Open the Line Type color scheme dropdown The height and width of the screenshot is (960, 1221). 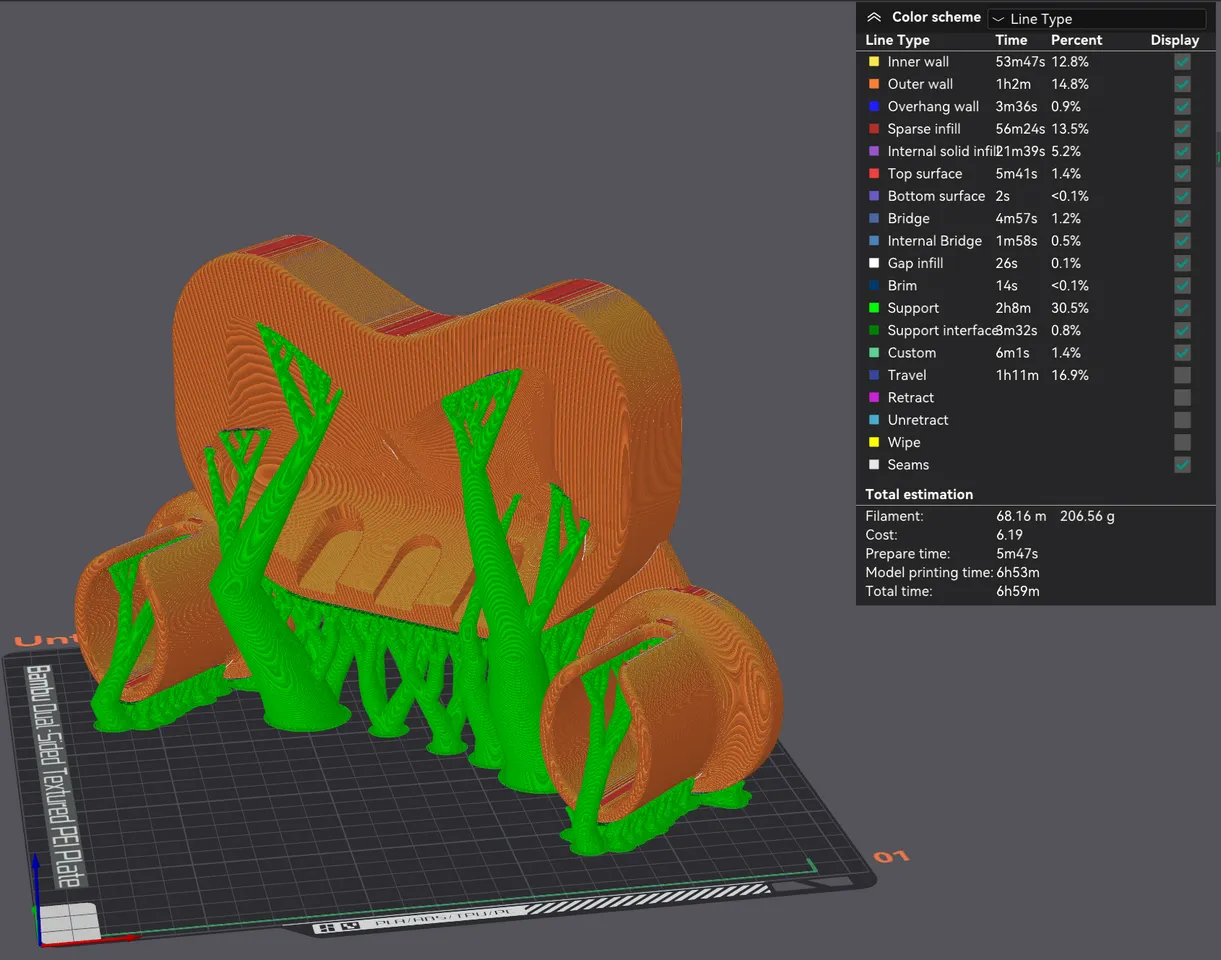click(1096, 18)
